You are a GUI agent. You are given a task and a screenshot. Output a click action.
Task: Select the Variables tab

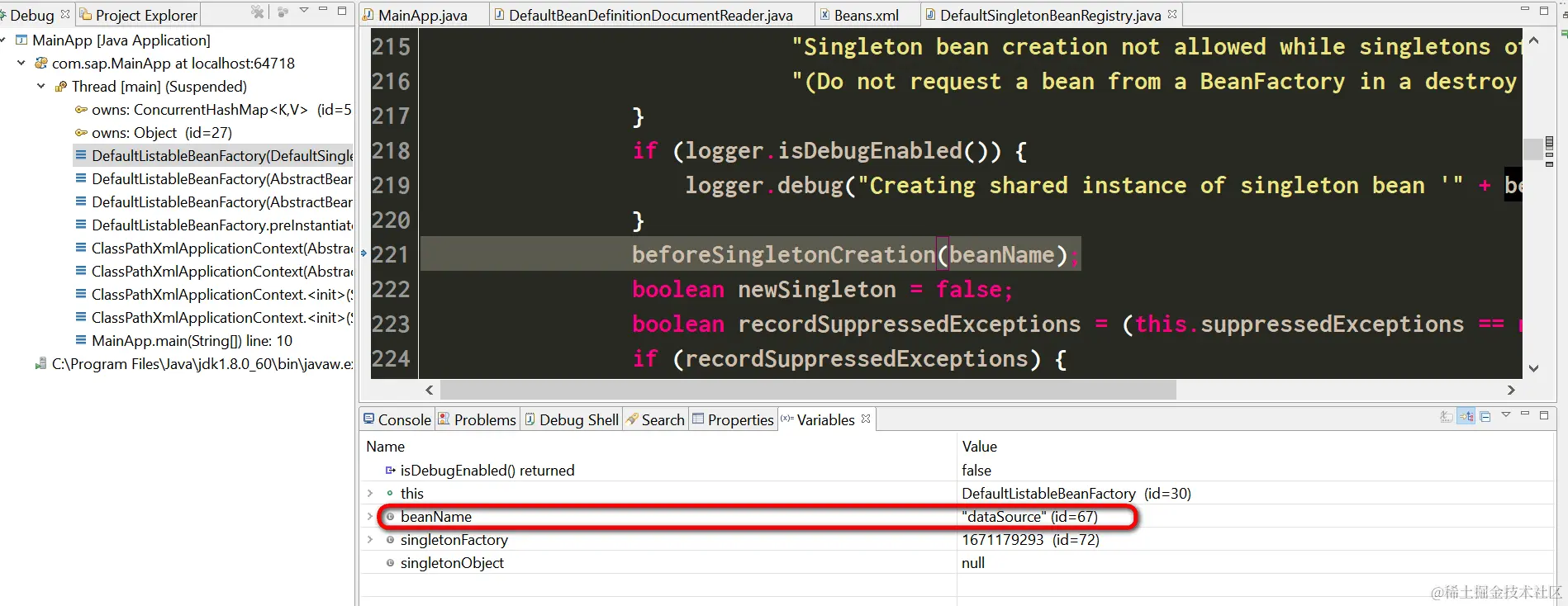(x=824, y=419)
